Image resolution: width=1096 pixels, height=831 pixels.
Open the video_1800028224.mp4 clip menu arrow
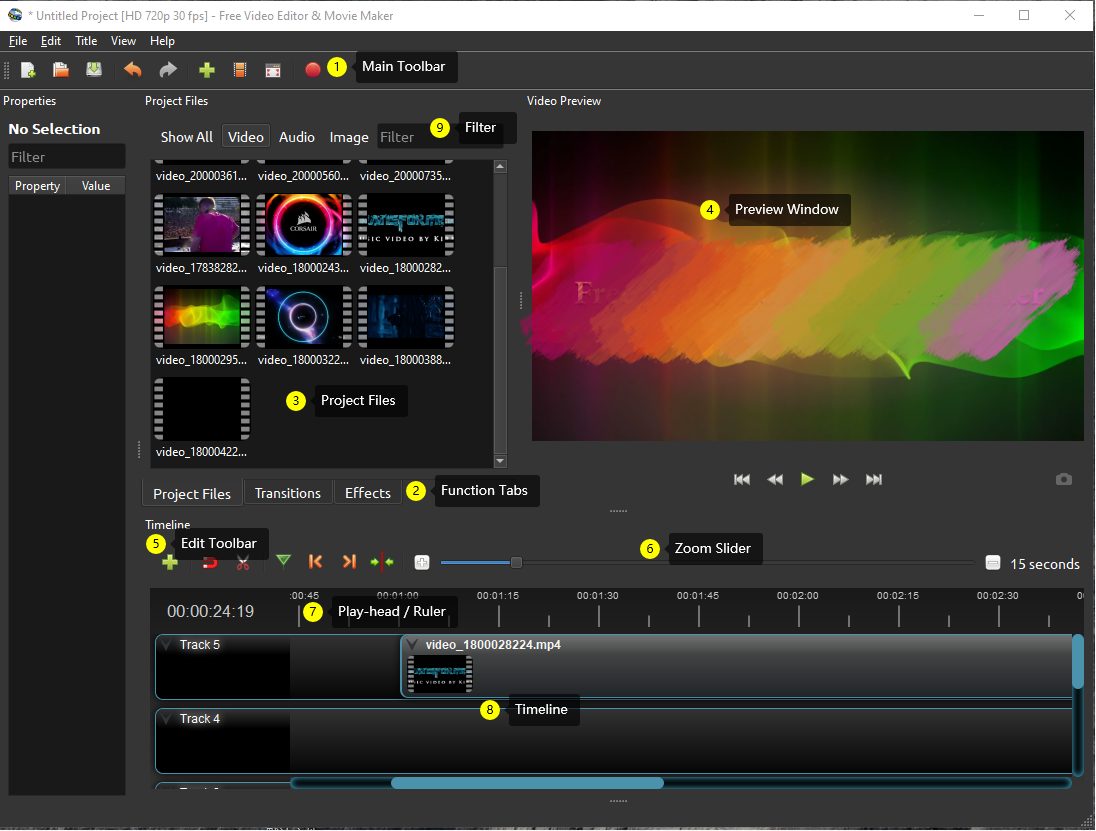(412, 645)
